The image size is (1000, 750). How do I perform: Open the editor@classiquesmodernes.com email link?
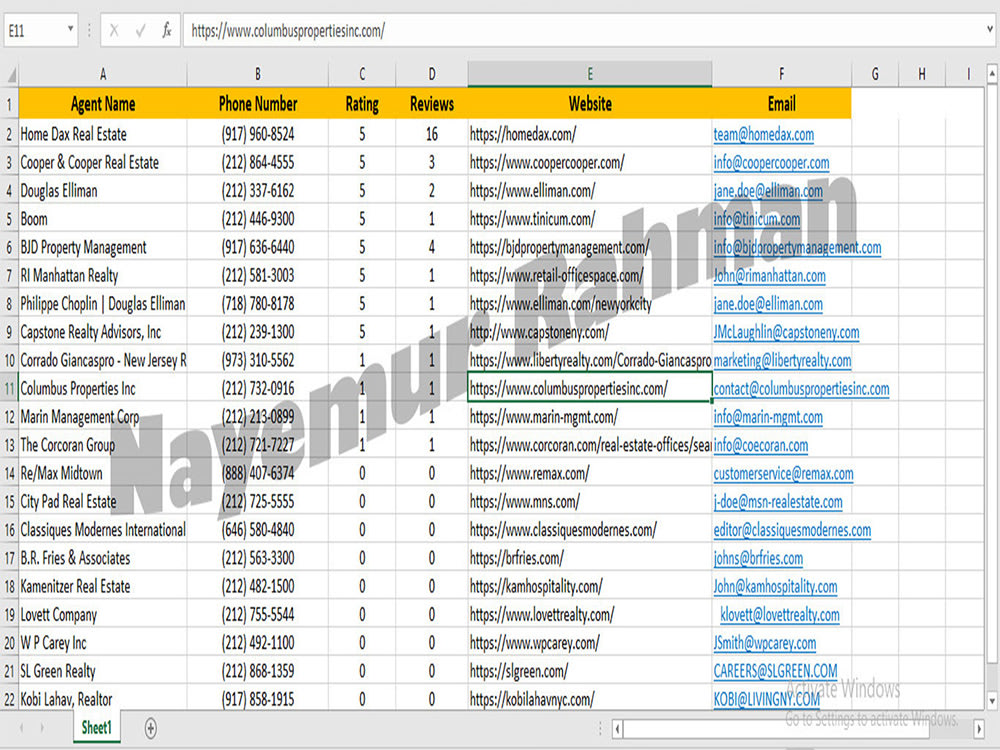click(792, 530)
